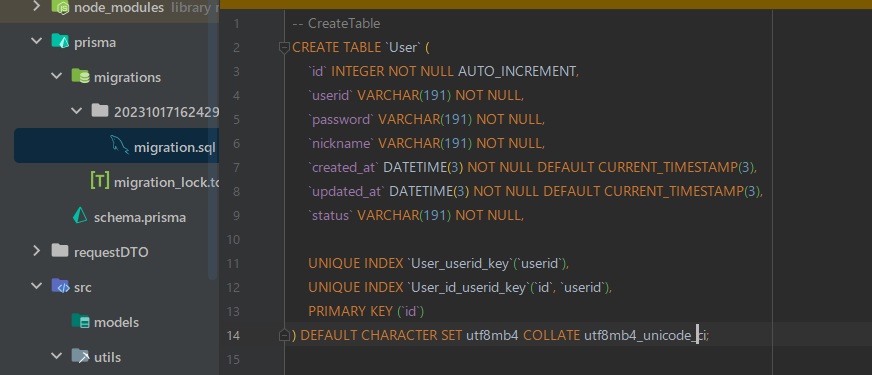Open schema.prisma file

[140, 217]
